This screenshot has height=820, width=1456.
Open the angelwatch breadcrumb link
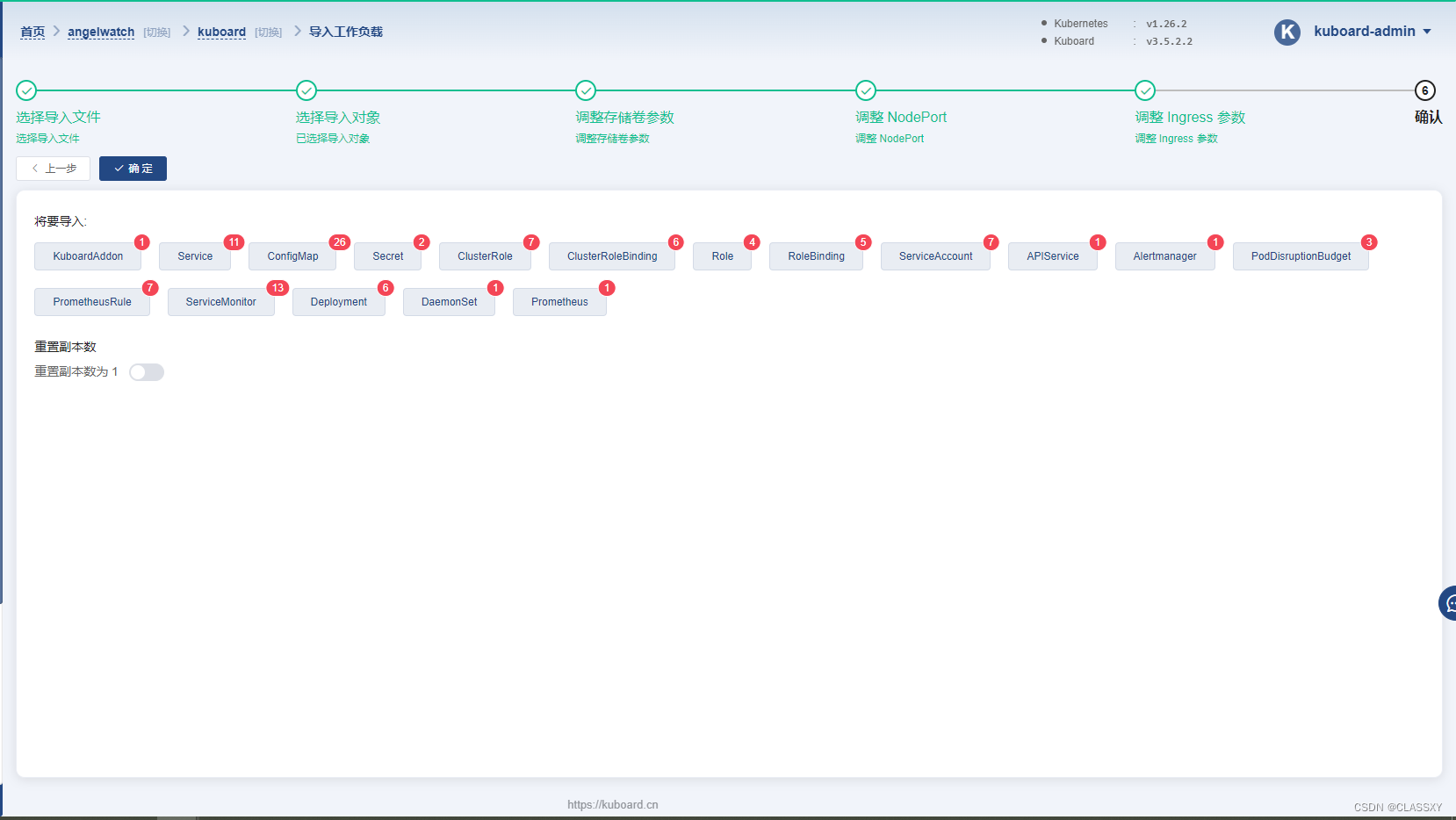(x=101, y=32)
